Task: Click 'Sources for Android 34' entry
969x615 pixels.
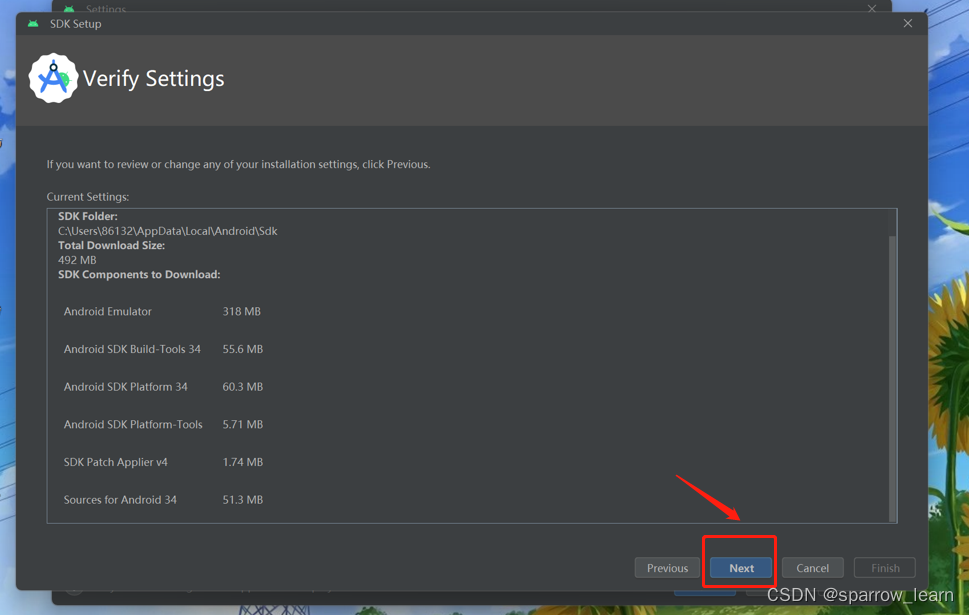Action: point(120,500)
